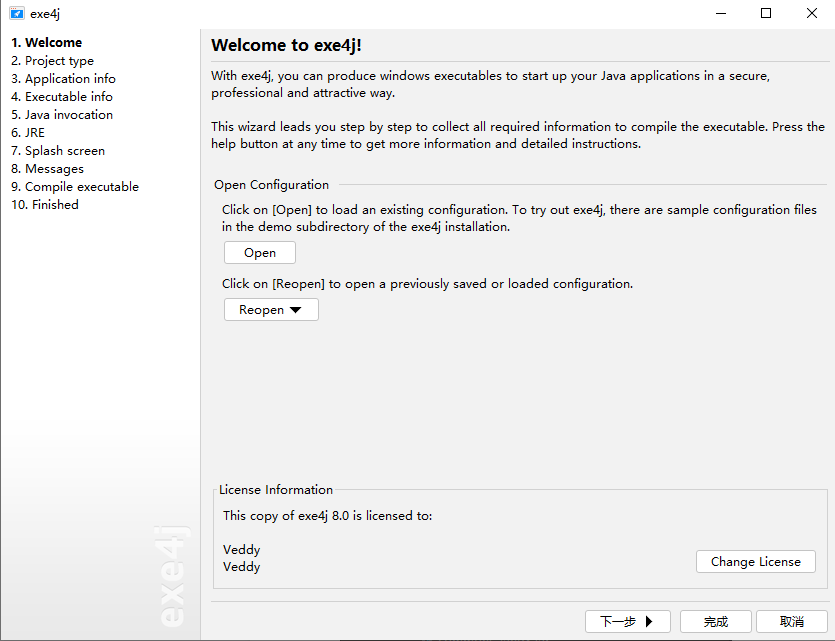This screenshot has height=641, width=835.
Task: Click the Open configuration button
Action: point(260,252)
